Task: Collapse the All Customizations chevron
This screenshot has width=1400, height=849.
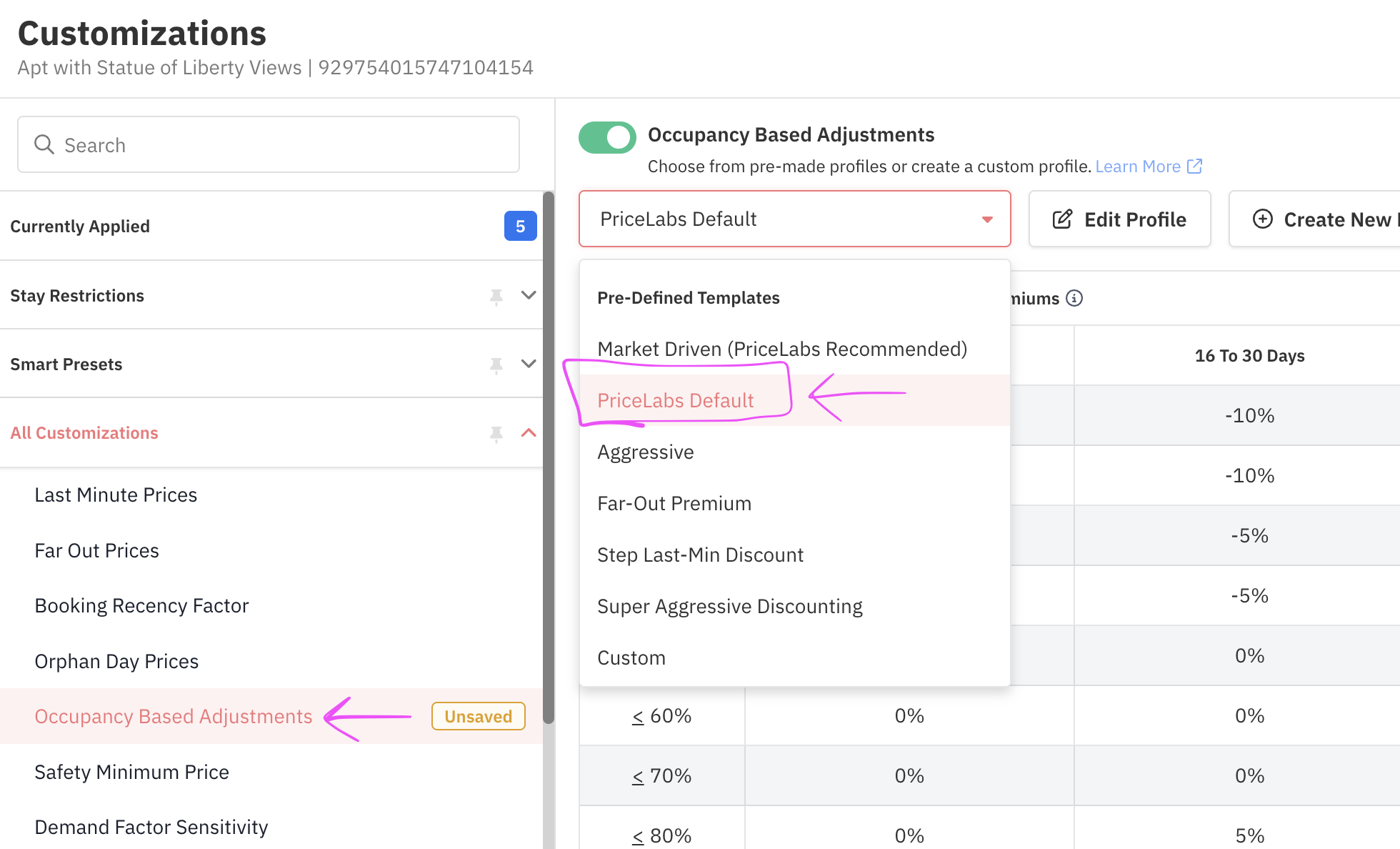Action: click(529, 432)
